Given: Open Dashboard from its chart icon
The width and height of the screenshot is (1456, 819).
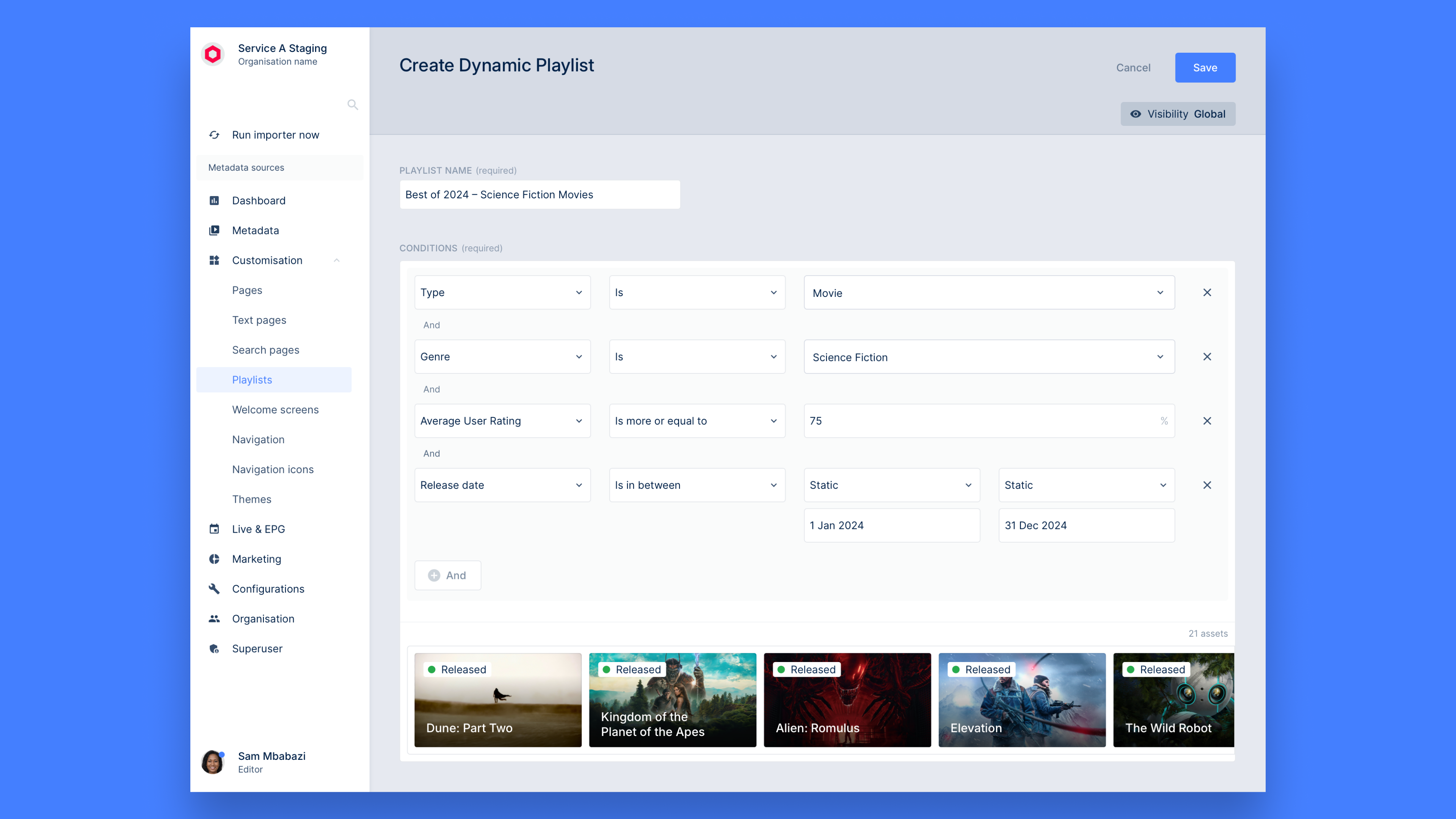Looking at the screenshot, I should (214, 201).
